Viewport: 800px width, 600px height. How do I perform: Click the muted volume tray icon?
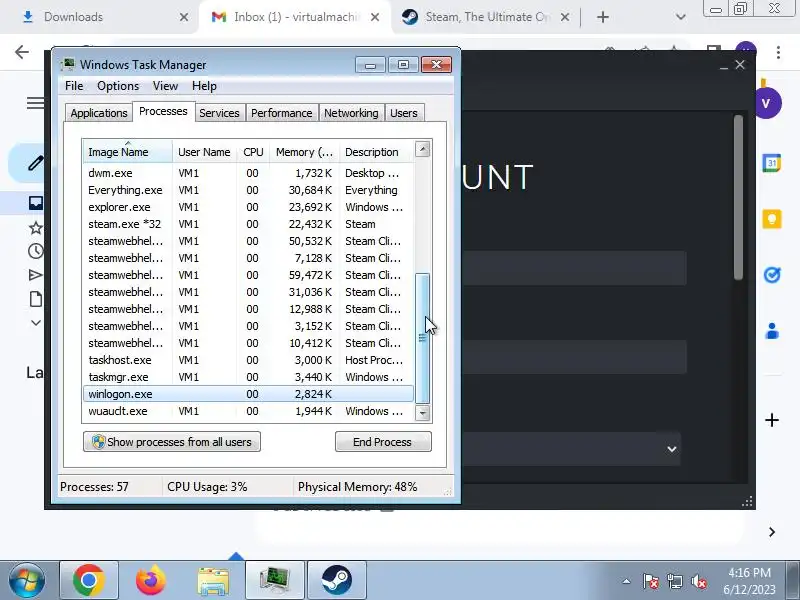[x=698, y=581]
